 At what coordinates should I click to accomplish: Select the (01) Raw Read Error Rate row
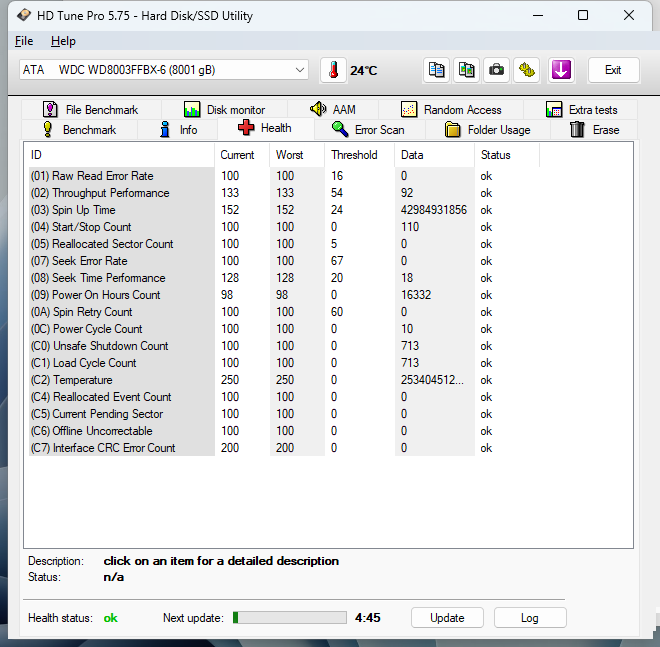(x=284, y=176)
